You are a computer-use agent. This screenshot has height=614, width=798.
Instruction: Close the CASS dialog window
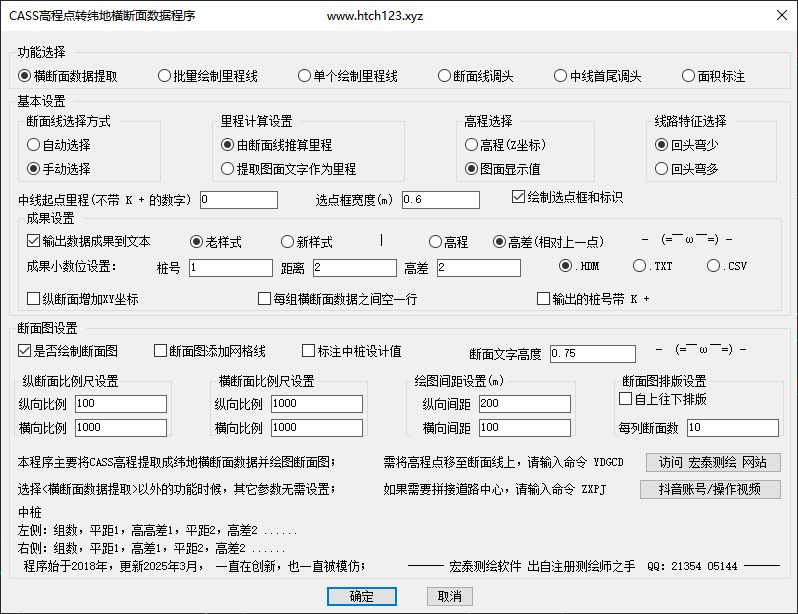coord(780,16)
